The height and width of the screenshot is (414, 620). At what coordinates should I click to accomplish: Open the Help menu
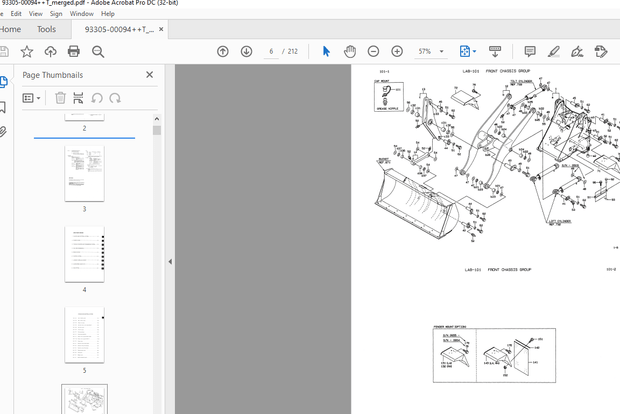[108, 14]
